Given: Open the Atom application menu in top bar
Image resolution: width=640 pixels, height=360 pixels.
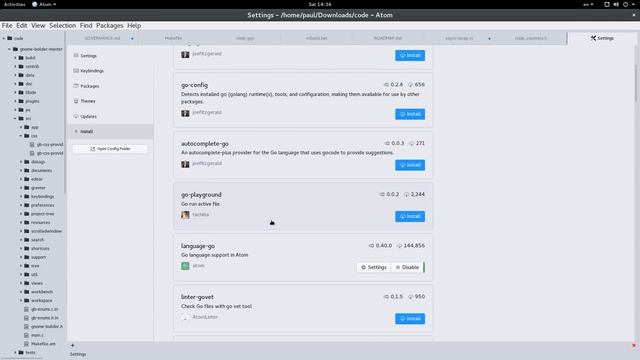Looking at the screenshot, I should click(x=44, y=4).
